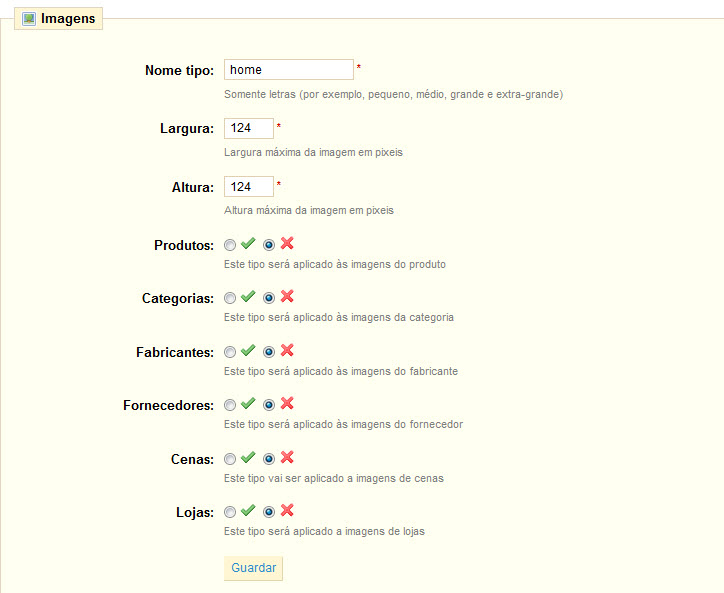The height and width of the screenshot is (593, 724).
Task: Focus the Altura height input field
Action: (x=249, y=187)
